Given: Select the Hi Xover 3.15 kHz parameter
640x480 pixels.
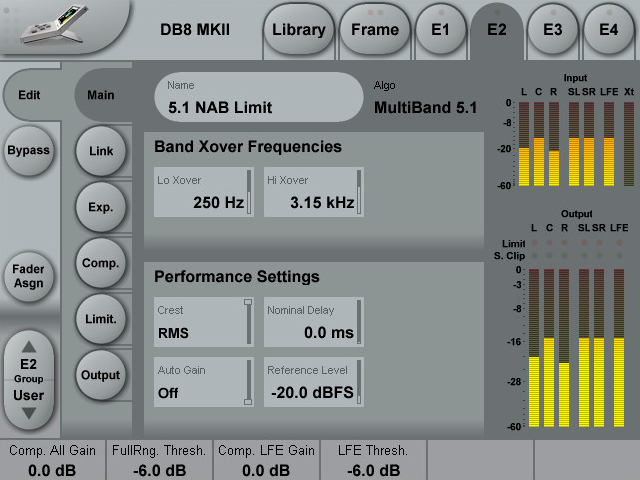Looking at the screenshot, I should tap(313, 192).
